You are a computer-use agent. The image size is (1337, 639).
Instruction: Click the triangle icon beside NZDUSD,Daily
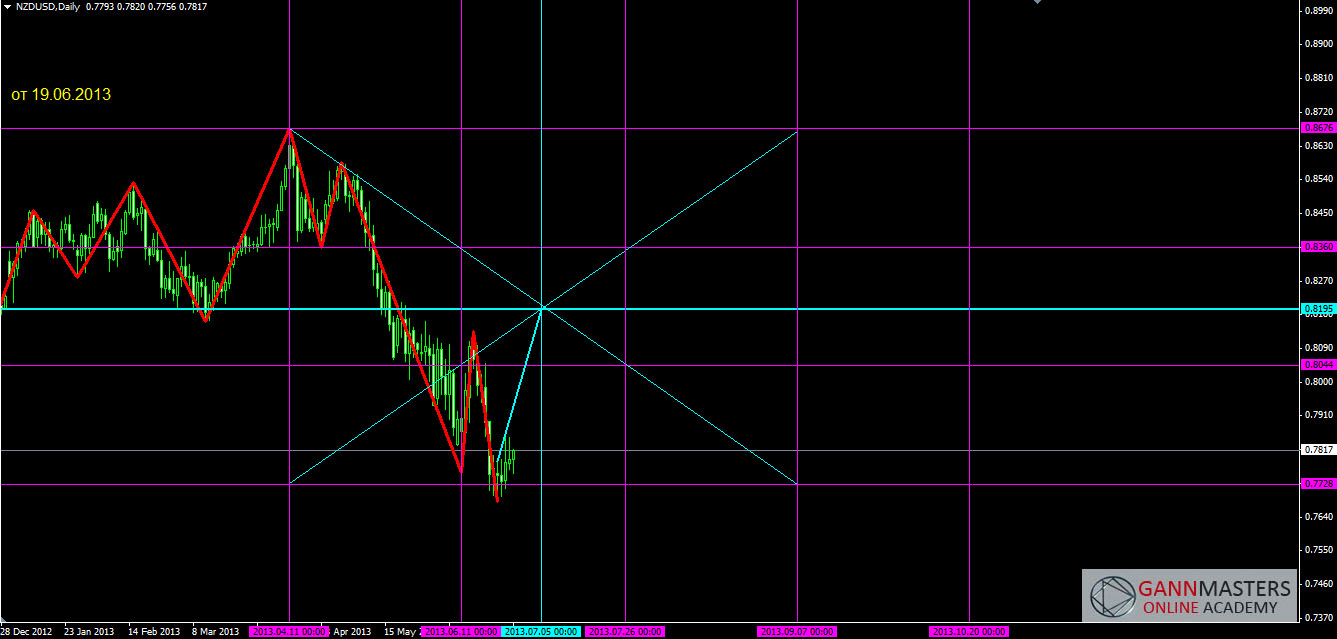coord(8,6)
